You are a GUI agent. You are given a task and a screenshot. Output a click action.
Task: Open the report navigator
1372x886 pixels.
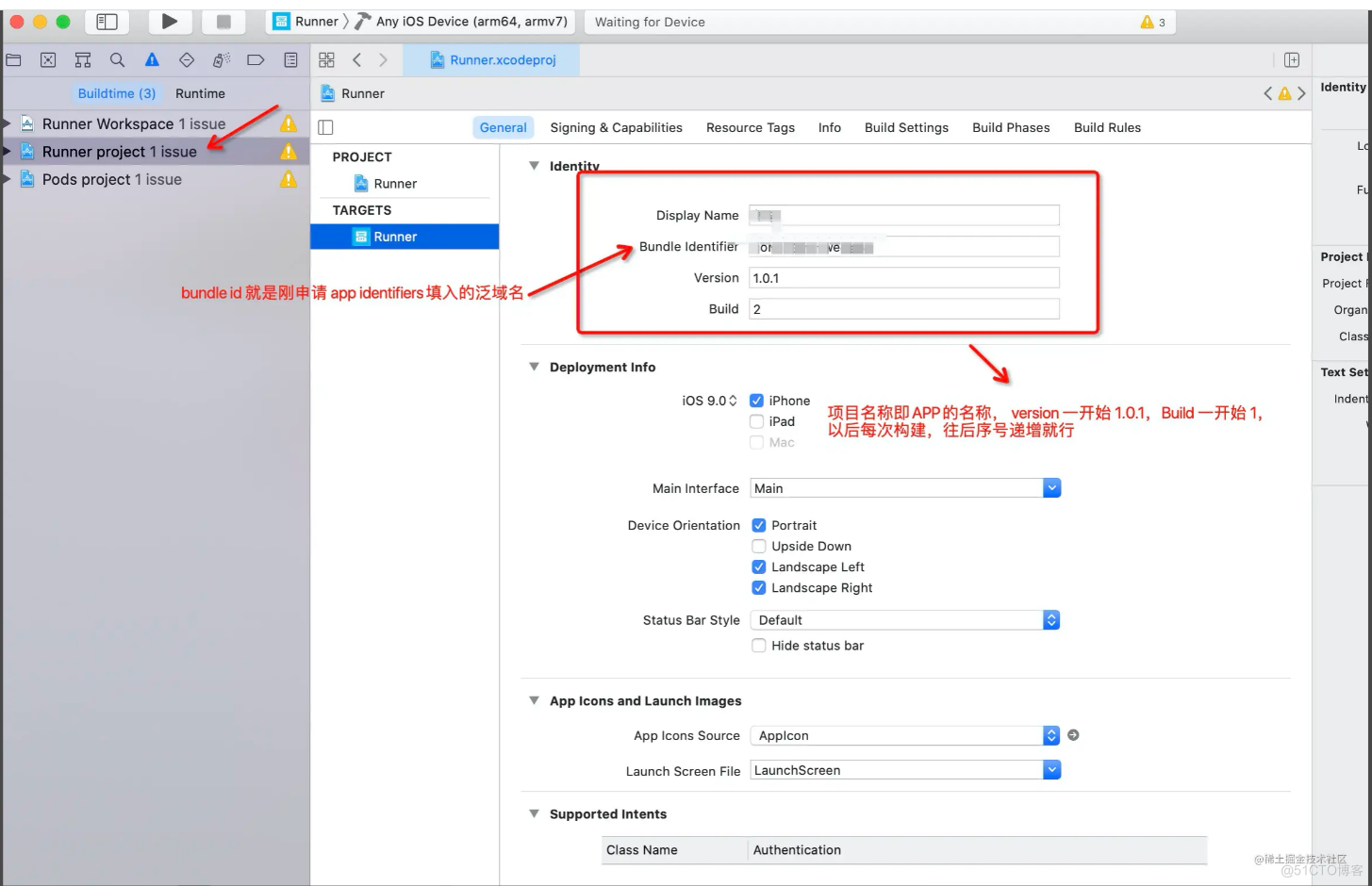[x=290, y=60]
